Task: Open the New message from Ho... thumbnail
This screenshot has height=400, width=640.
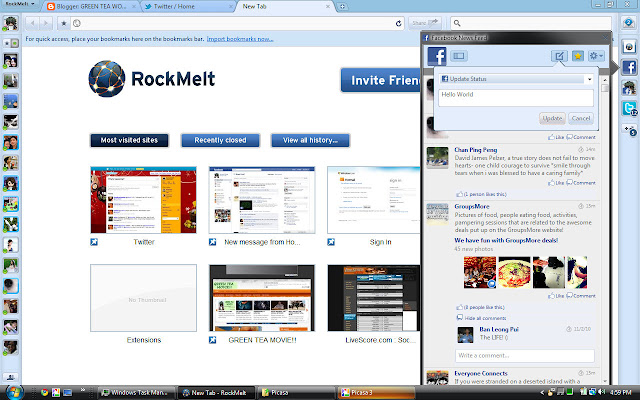Action: [262, 200]
